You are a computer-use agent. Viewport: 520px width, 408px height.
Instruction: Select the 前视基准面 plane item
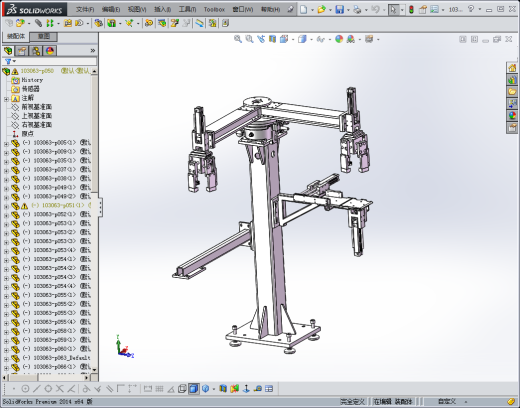tap(37, 107)
